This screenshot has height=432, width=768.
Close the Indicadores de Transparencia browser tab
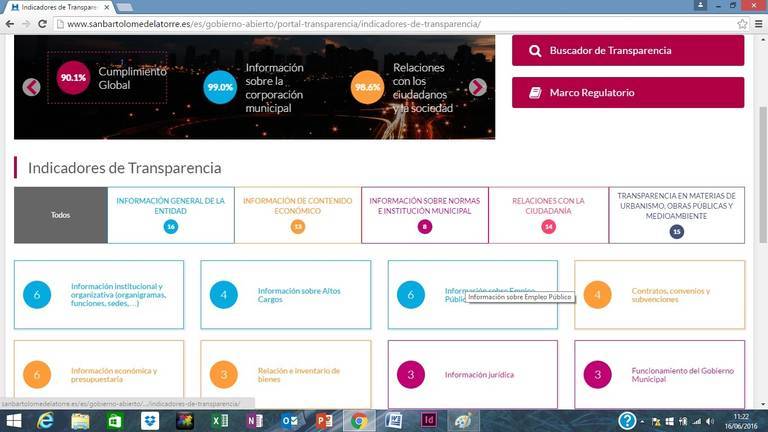(x=107, y=7)
